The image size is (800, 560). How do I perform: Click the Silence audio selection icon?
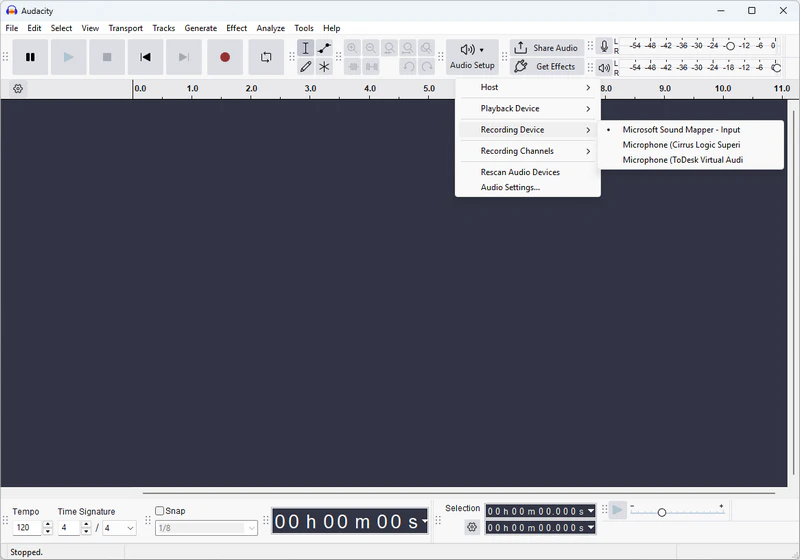(371, 66)
